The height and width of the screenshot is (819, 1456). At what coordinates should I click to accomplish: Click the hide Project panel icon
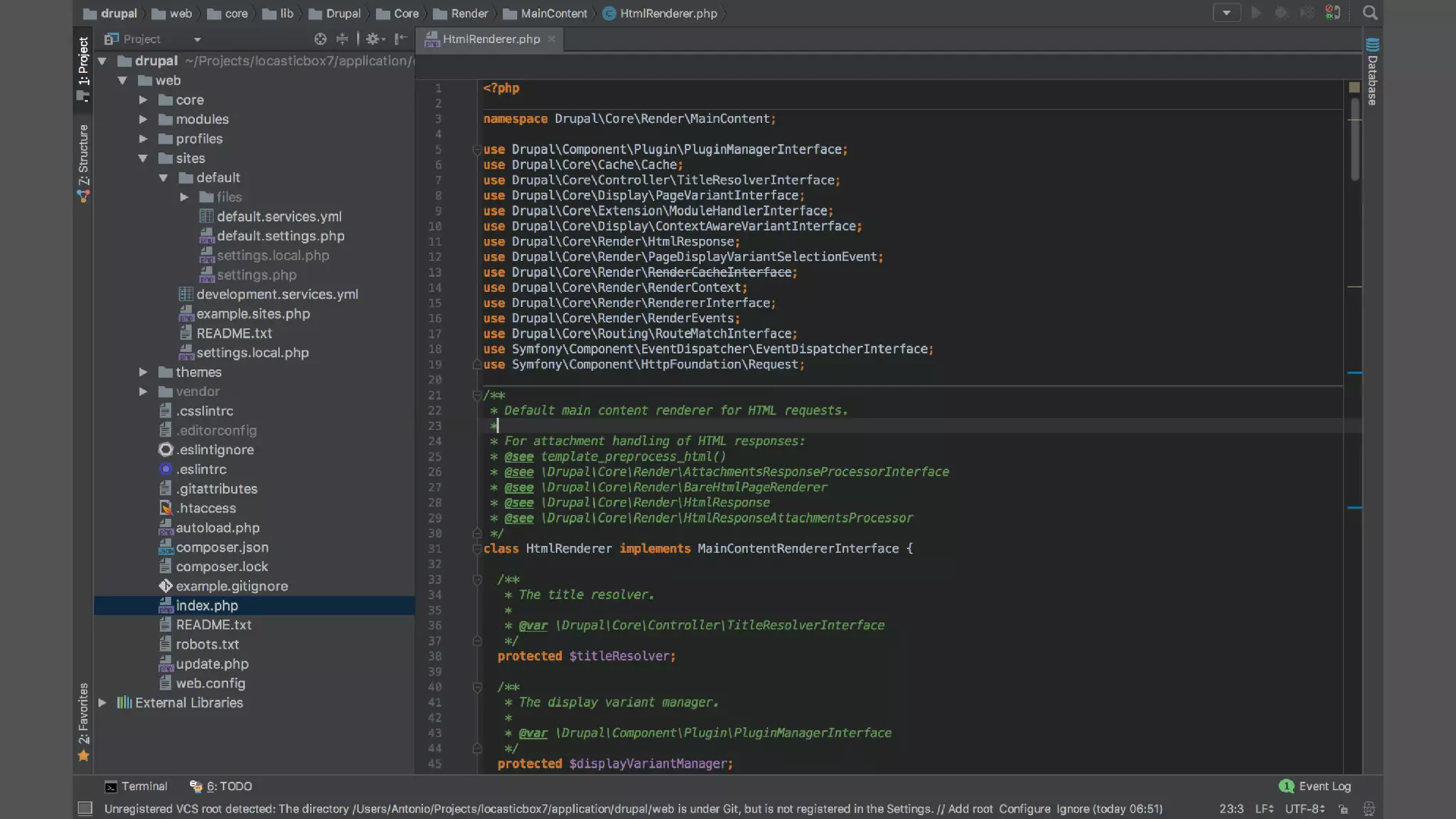(401, 39)
